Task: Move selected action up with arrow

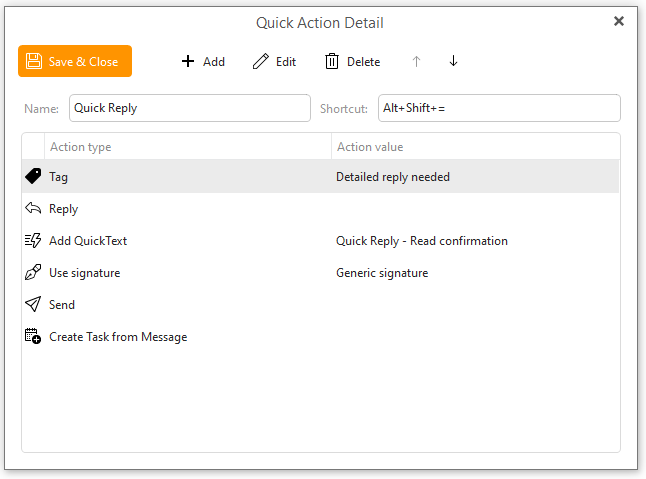Action: (417, 62)
